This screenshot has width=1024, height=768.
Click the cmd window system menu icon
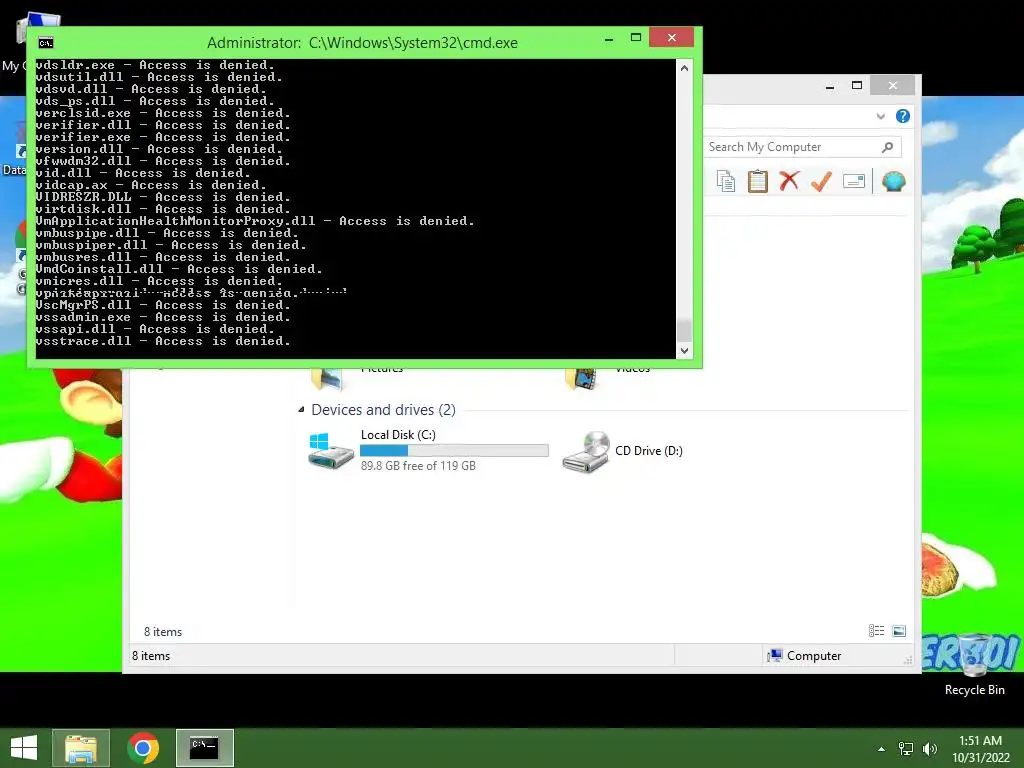click(46, 43)
